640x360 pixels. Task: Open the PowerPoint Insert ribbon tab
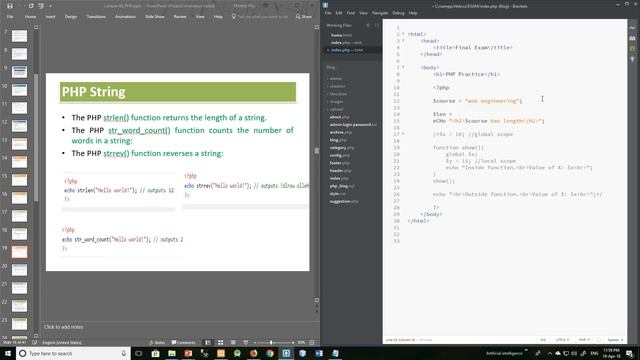coord(50,17)
